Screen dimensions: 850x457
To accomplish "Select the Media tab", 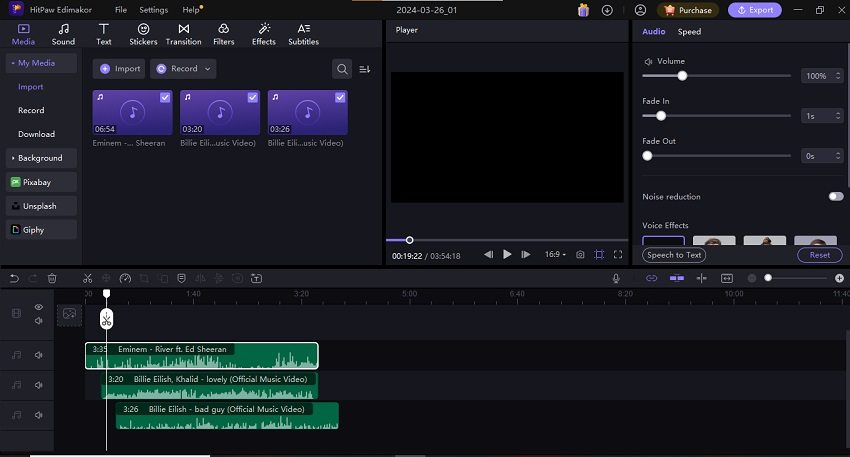I will [x=23, y=34].
